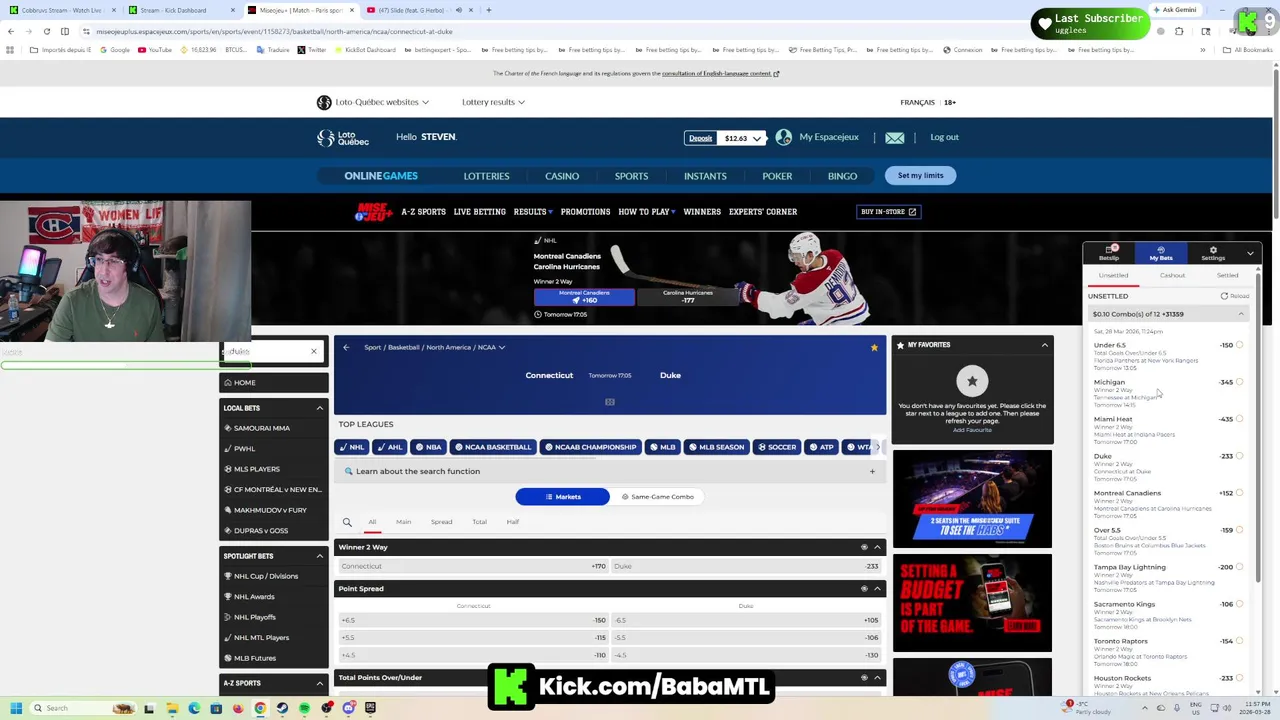1280x720 pixels.
Task: Select the Under 6.5 bet radio circle
Action: tap(1240, 345)
